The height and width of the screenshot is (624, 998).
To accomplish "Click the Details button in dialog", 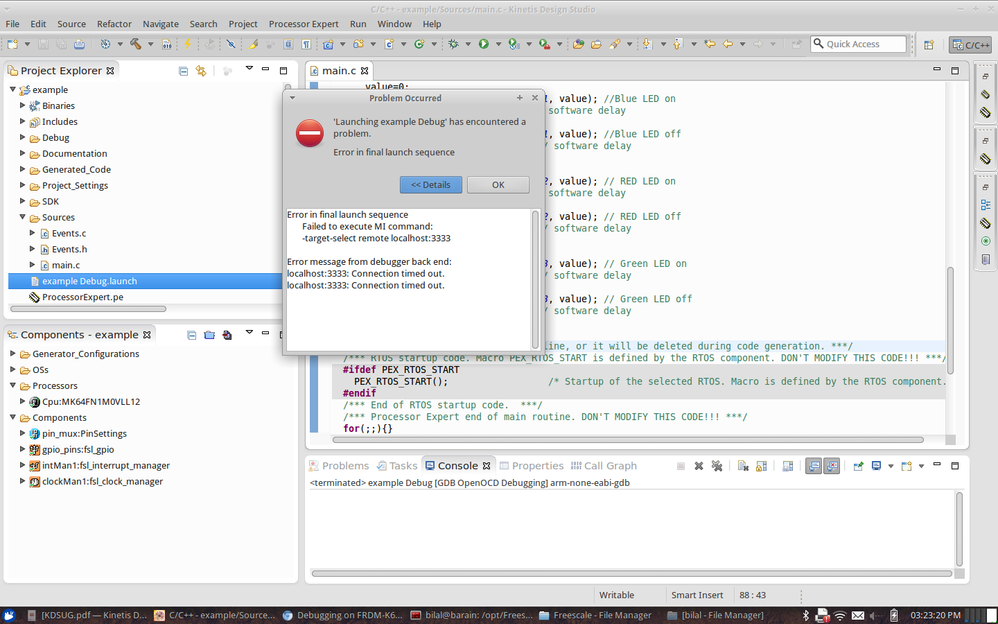I will click(431, 185).
